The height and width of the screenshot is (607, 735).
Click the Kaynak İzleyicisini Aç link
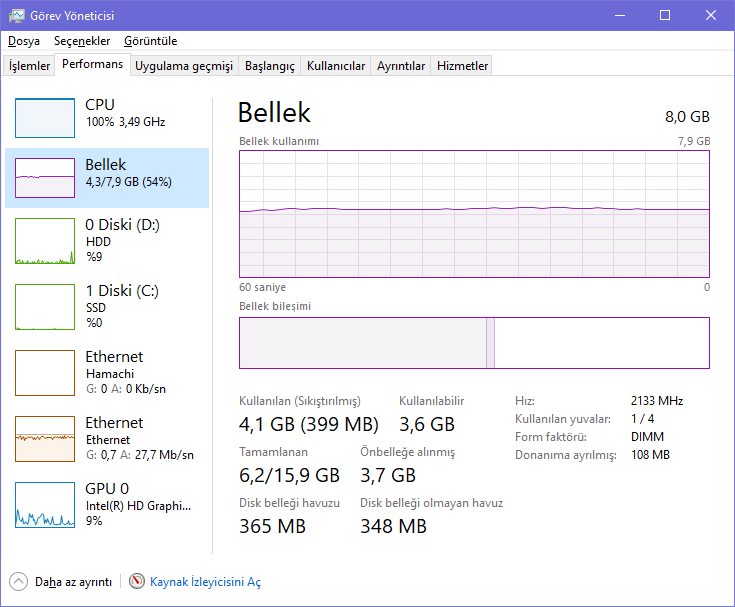tap(205, 581)
